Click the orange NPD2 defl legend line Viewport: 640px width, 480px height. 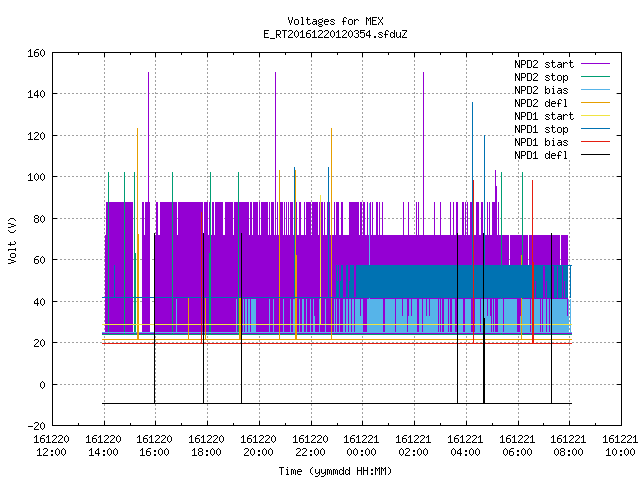click(595, 103)
